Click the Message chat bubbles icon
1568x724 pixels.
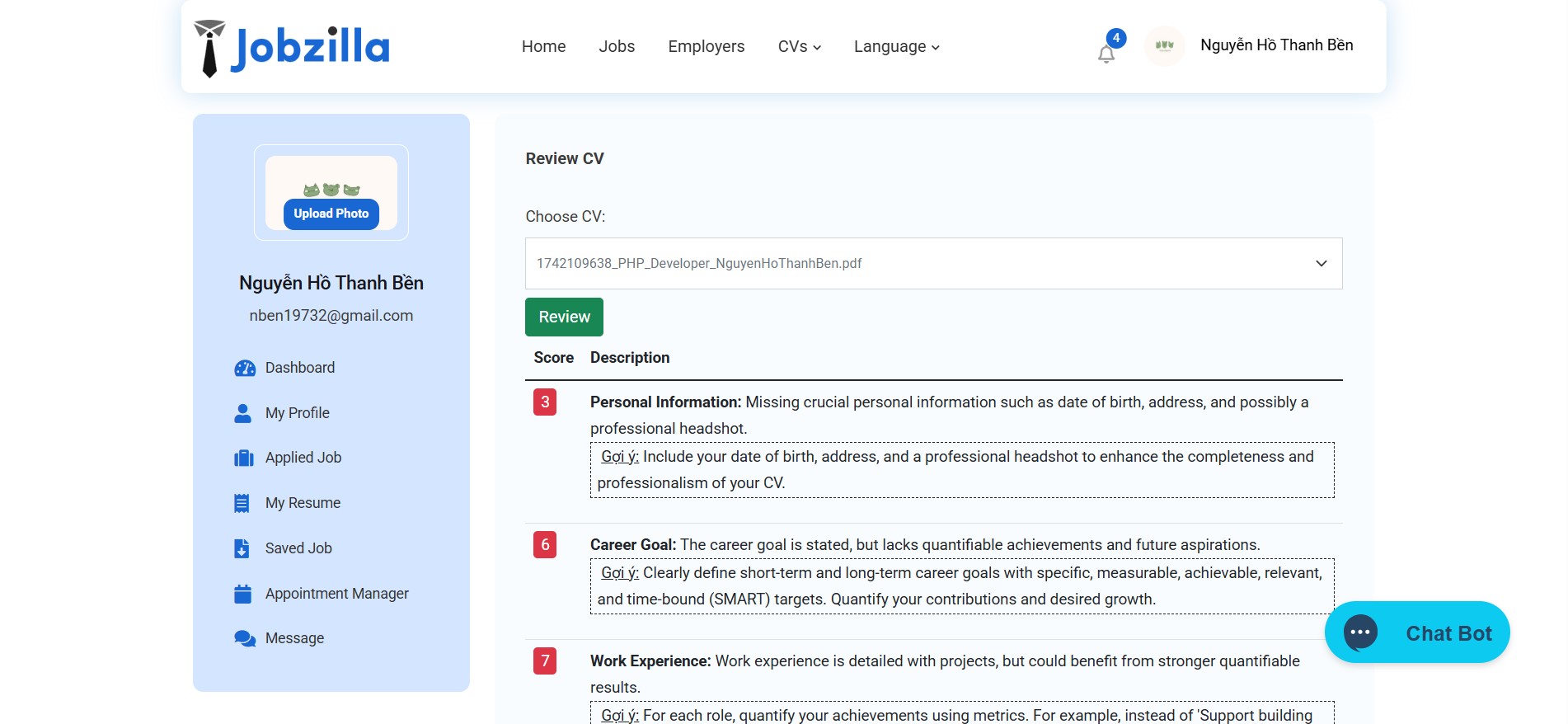(244, 638)
